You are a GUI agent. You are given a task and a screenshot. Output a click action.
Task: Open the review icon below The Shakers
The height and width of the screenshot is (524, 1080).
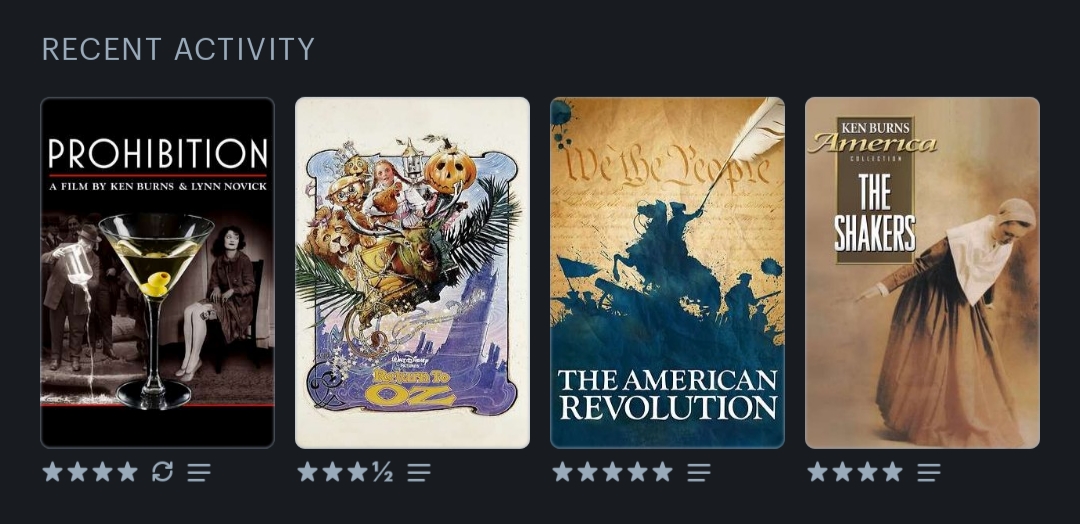928,472
